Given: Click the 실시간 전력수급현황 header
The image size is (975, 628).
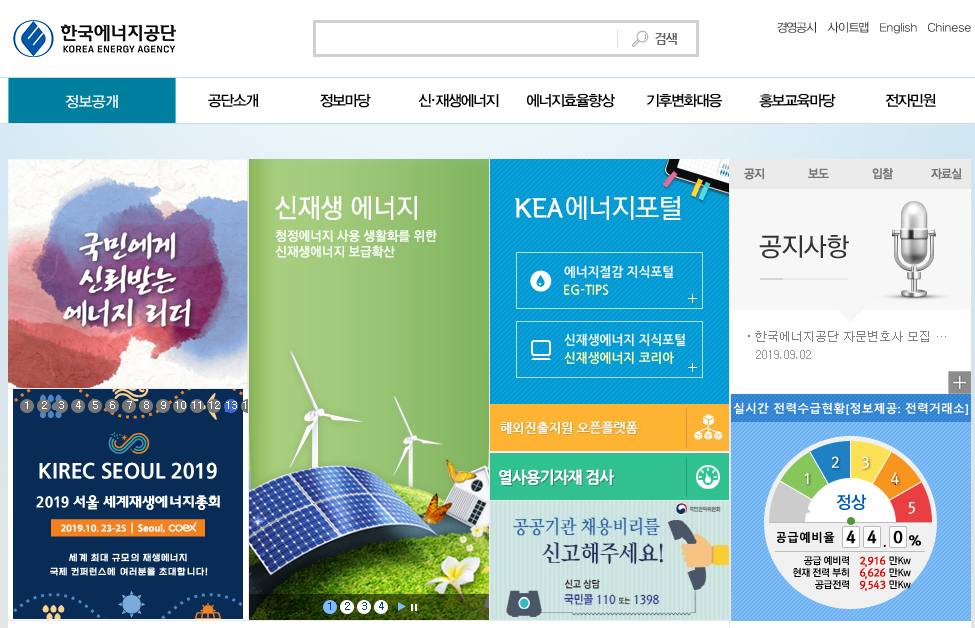Looking at the screenshot, I should pos(851,408).
